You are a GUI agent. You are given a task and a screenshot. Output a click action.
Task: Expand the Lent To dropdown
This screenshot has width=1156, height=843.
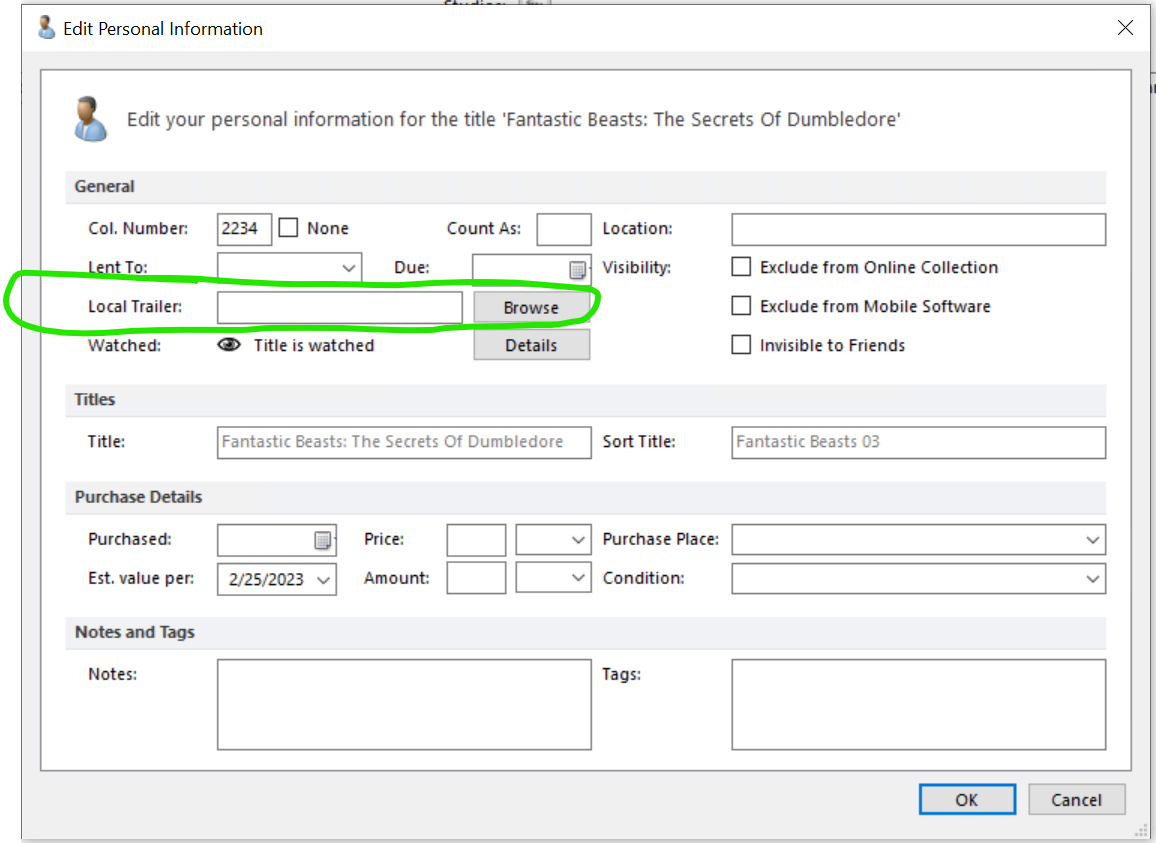click(349, 268)
